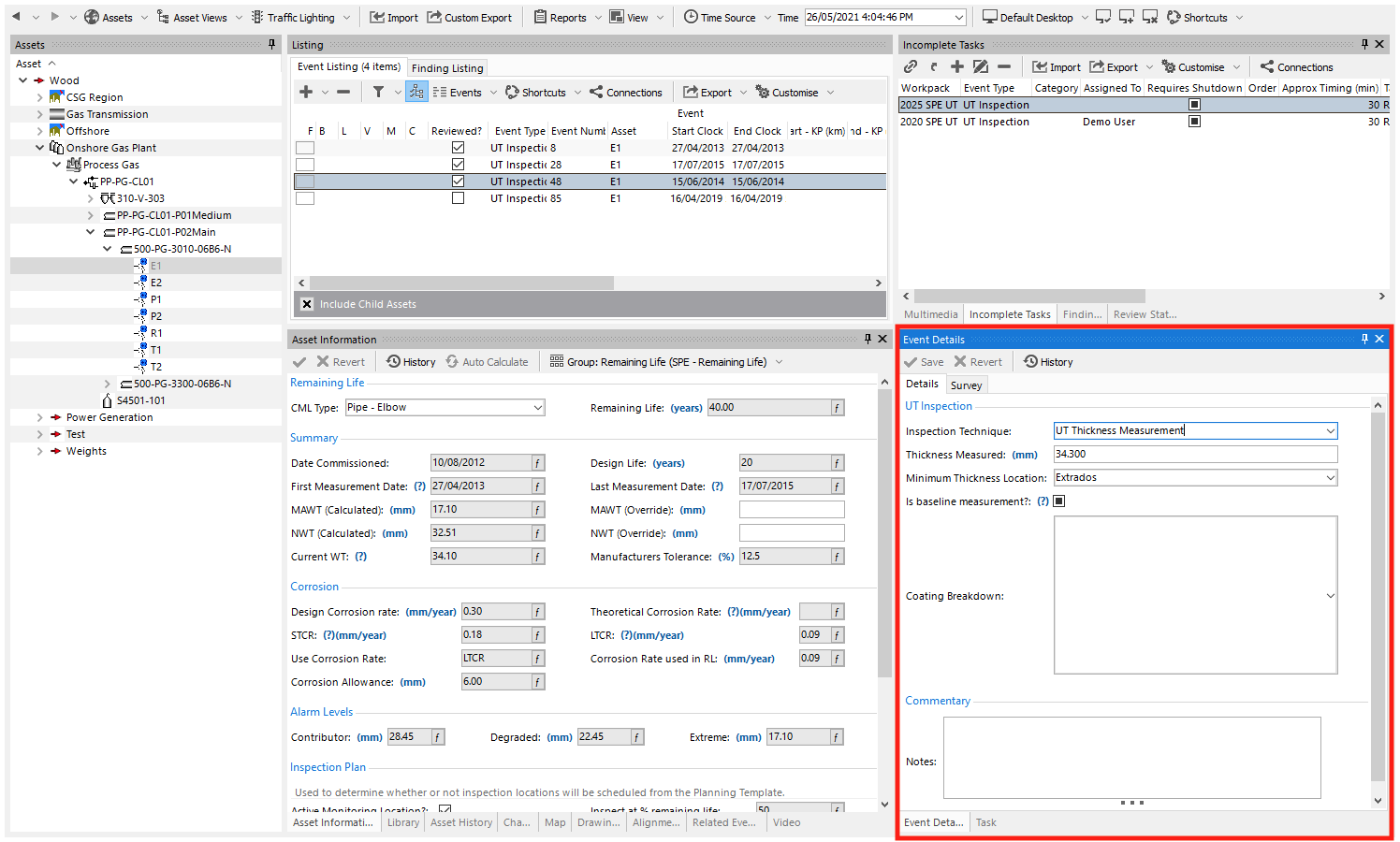Click the edit task icon in Incomplete Tasks toolbar

980,66
